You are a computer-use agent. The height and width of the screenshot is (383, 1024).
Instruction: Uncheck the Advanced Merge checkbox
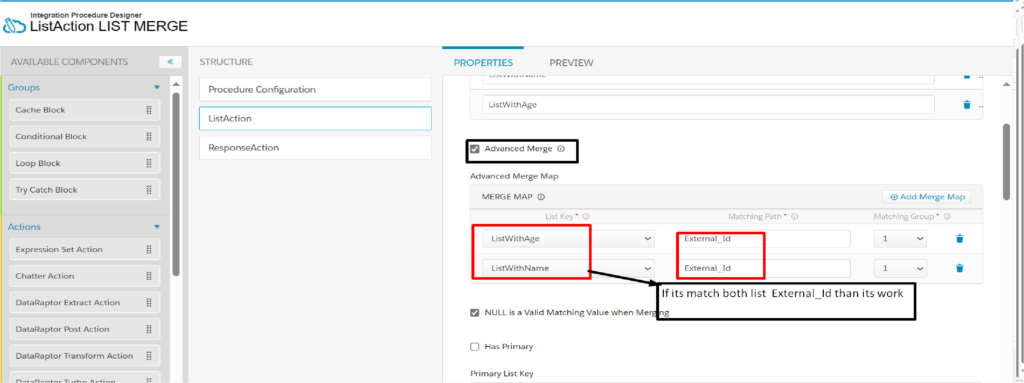(x=475, y=149)
